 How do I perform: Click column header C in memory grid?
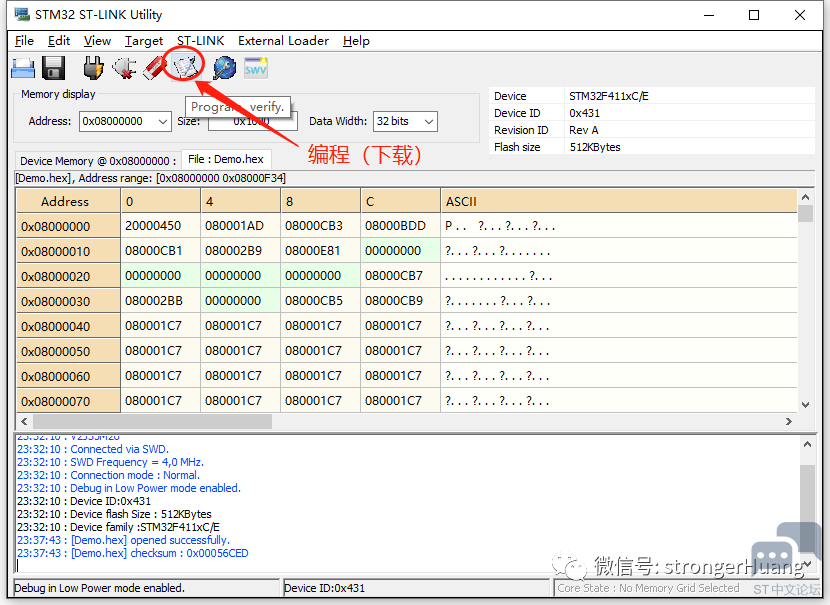click(400, 202)
